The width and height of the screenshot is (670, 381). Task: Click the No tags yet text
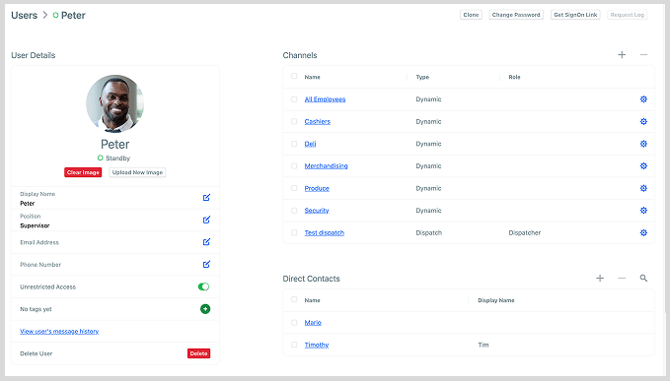coord(36,309)
